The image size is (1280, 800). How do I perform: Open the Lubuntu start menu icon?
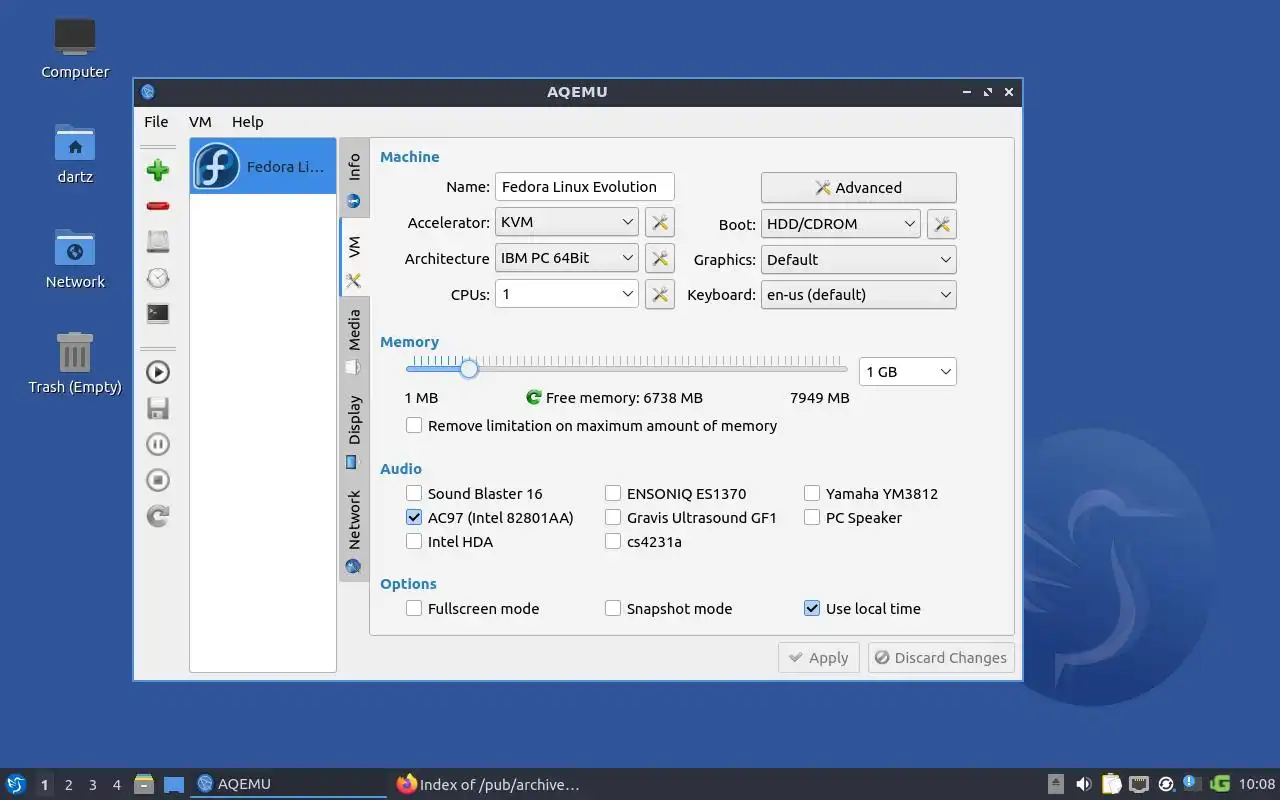16,784
